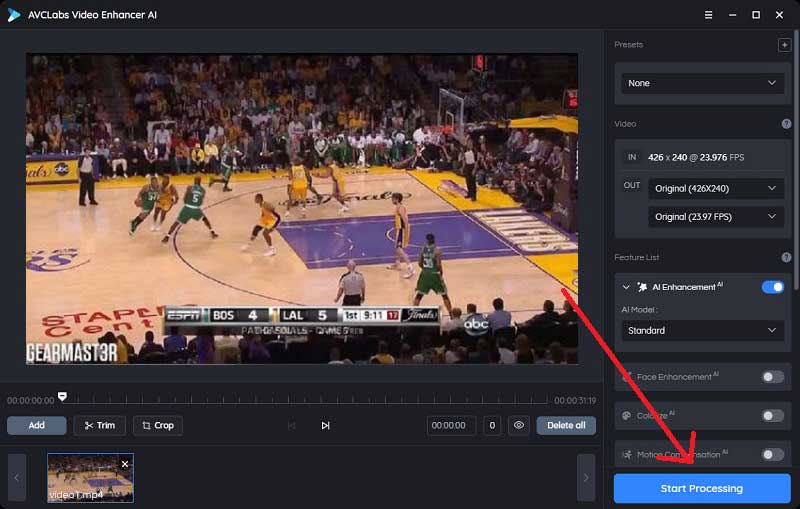Image resolution: width=800 pixels, height=509 pixels.
Task: Click the Crop button
Action: click(158, 425)
